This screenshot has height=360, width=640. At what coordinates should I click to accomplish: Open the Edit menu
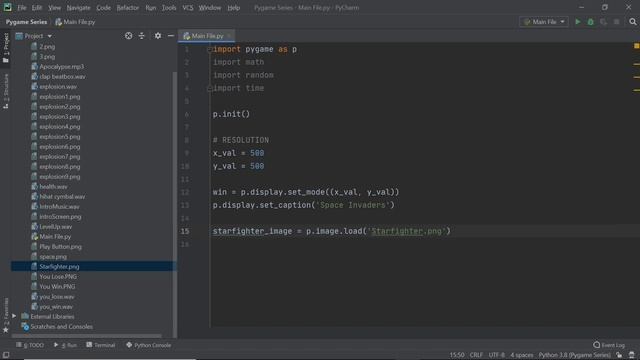[37, 7]
